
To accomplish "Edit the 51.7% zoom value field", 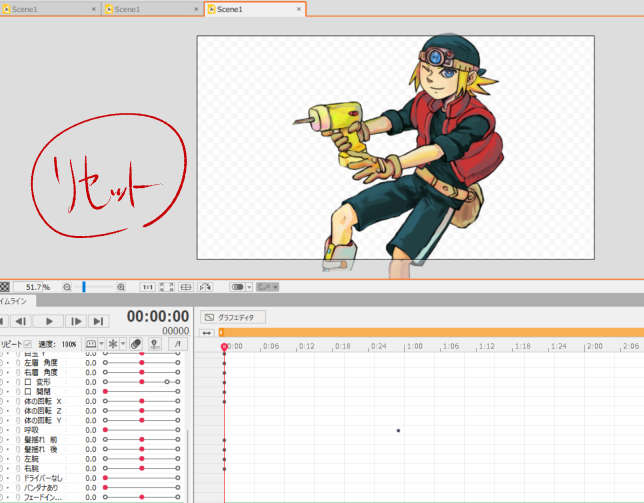I will (34, 287).
